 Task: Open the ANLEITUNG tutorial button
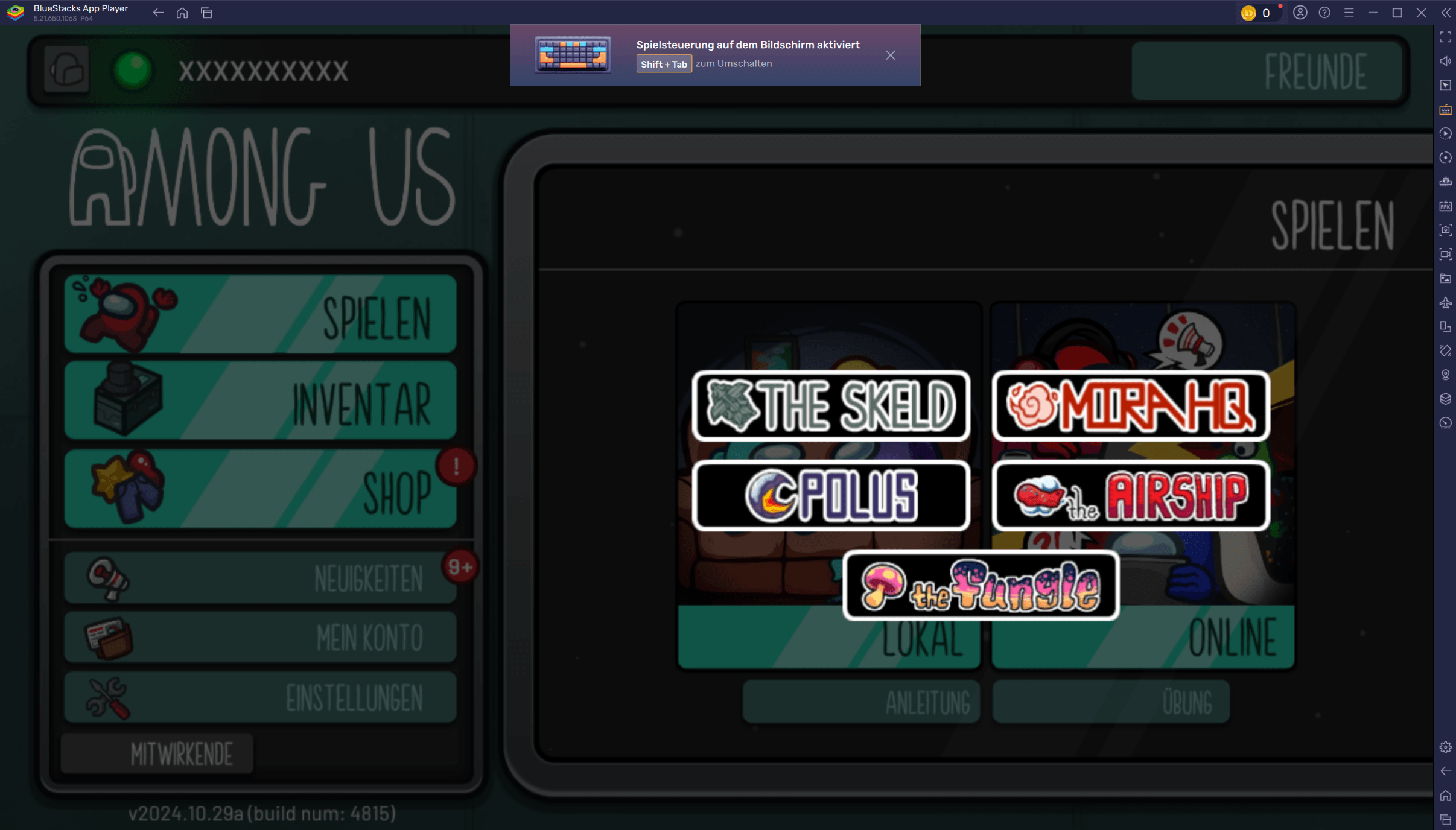tap(861, 702)
